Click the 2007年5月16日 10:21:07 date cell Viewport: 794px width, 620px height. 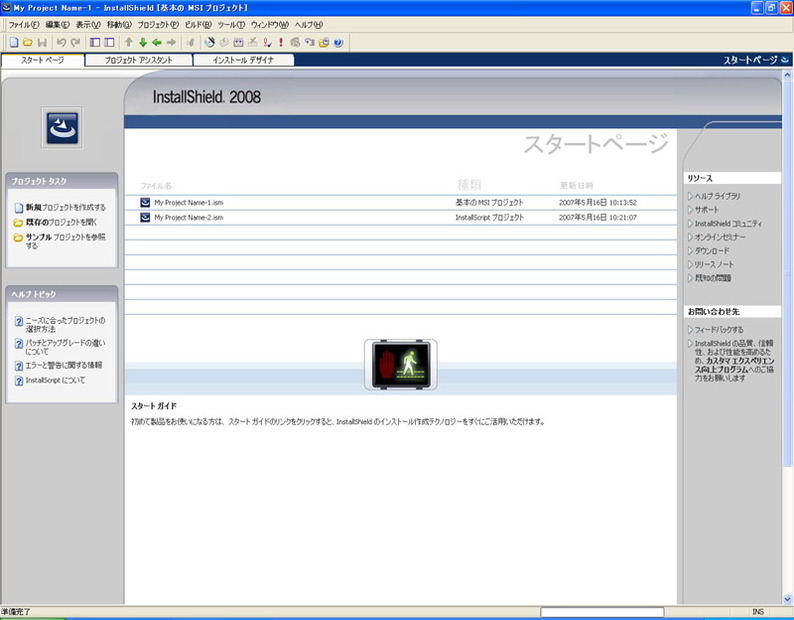point(598,217)
